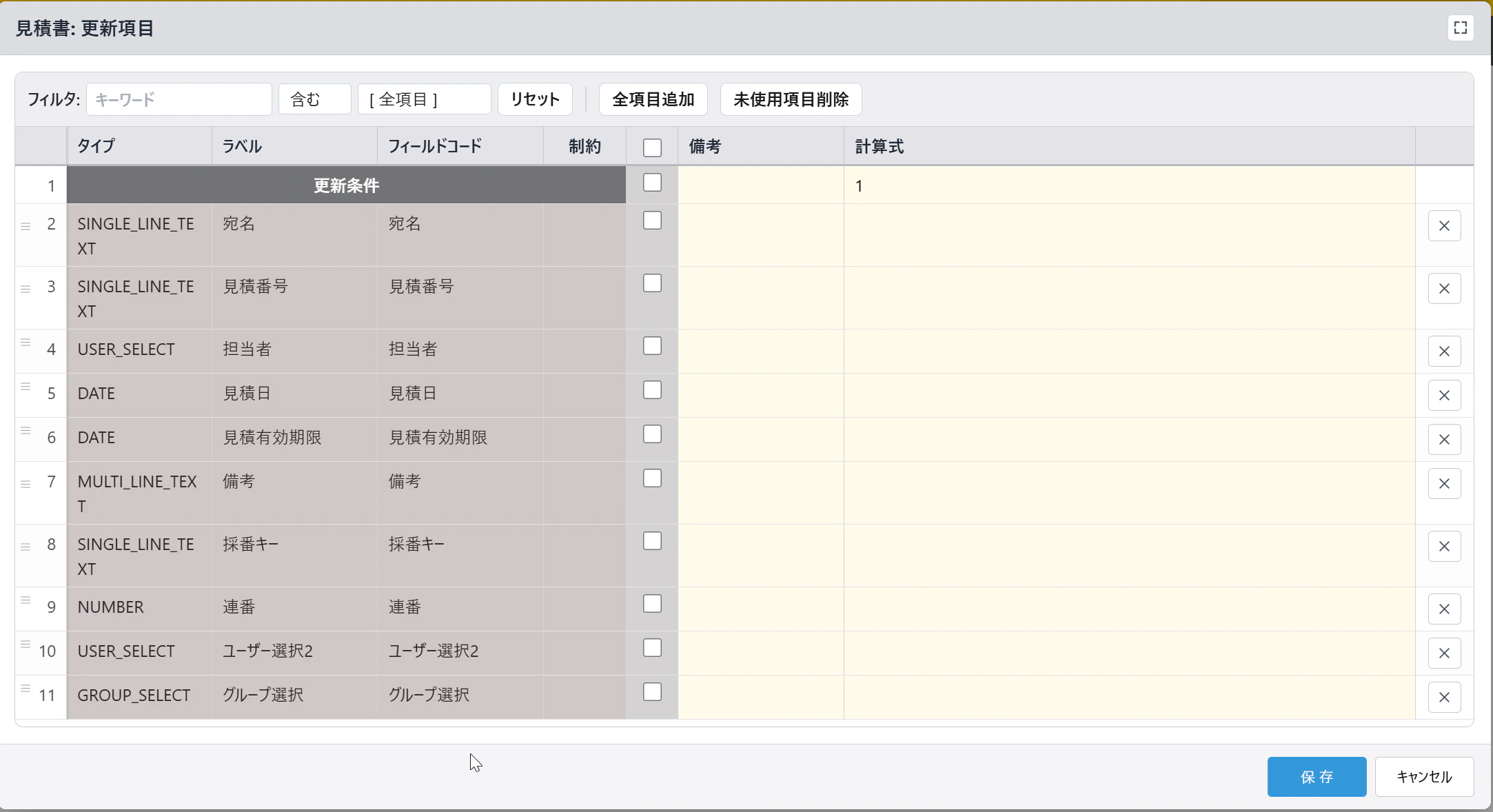Grab the drag handle of row 2
Viewport: 1493px width, 812px height.
[x=26, y=226]
